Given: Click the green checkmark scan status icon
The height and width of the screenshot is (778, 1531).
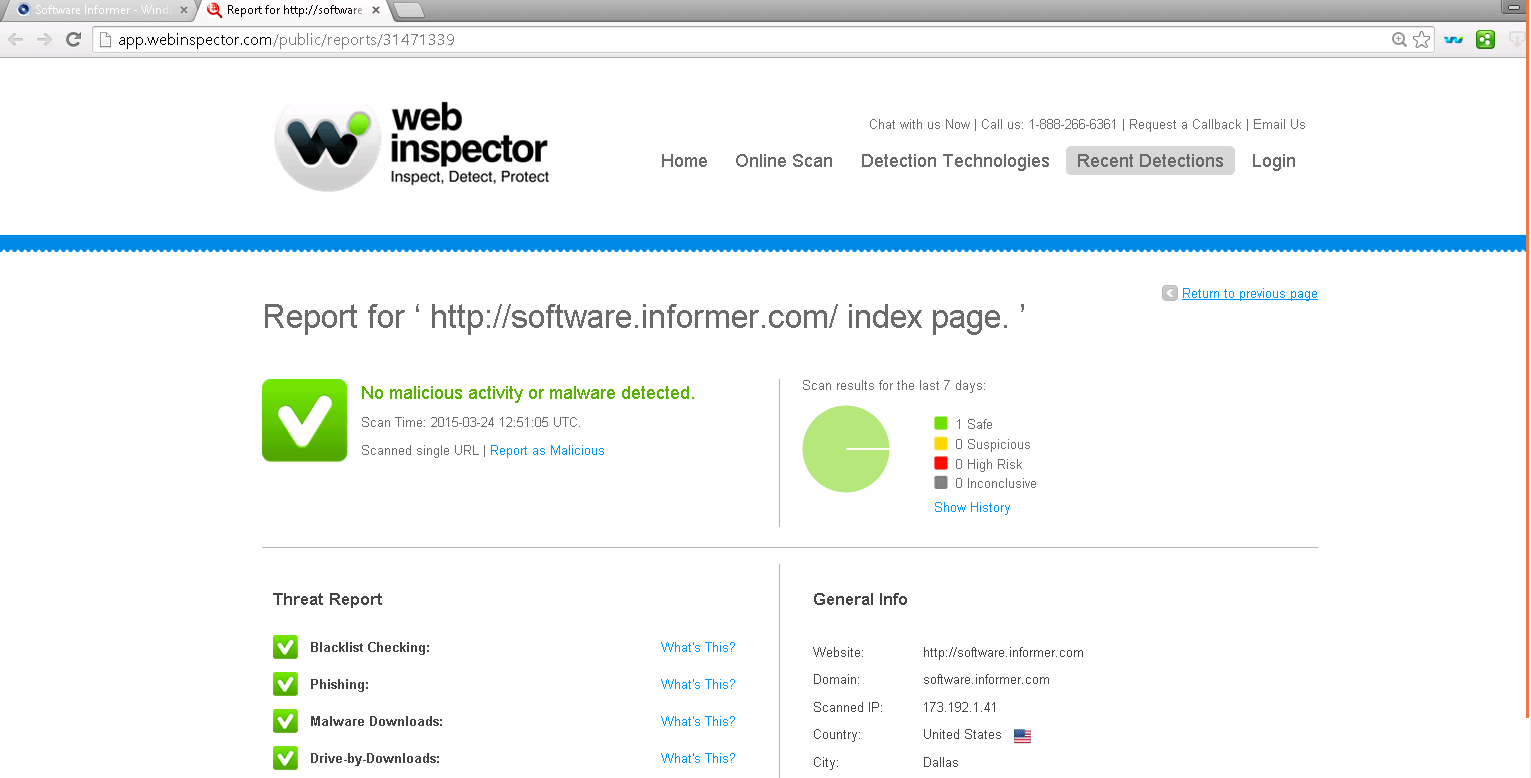Looking at the screenshot, I should pyautogui.click(x=304, y=420).
